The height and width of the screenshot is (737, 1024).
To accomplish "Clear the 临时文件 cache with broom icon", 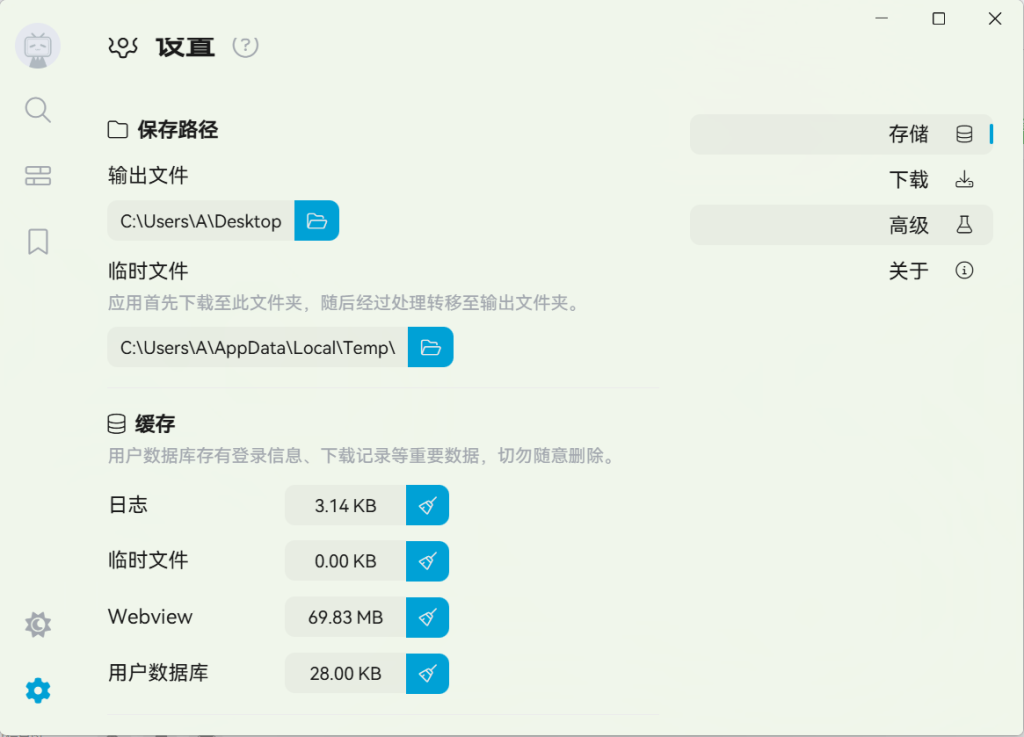I will tap(427, 561).
